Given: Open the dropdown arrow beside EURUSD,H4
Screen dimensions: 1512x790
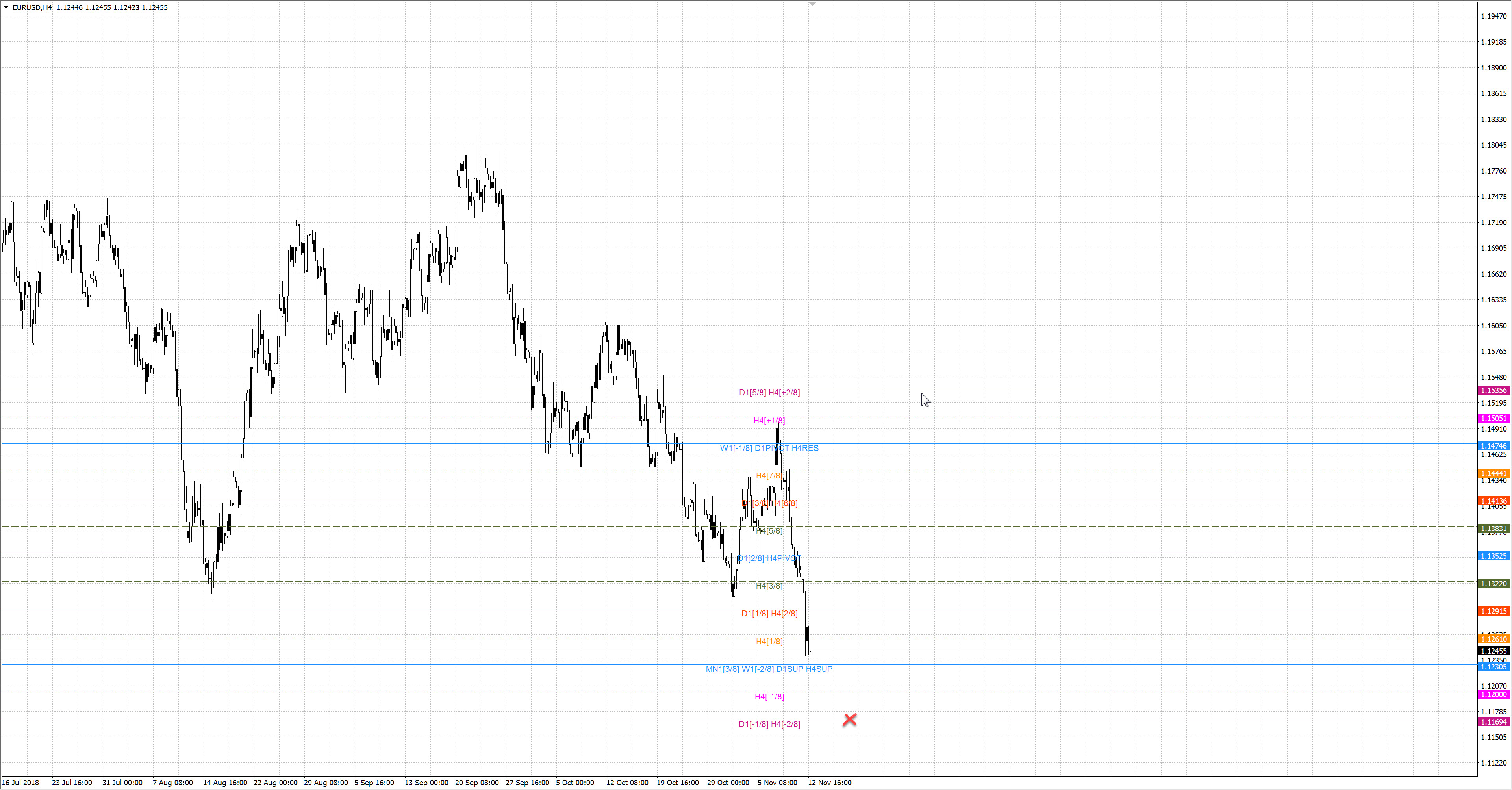Looking at the screenshot, I should pyautogui.click(x=6, y=7).
